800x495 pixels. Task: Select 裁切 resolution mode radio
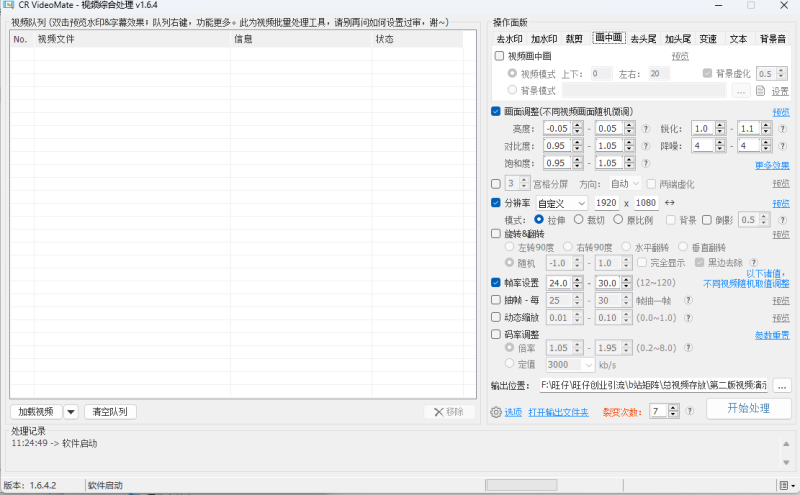click(578, 219)
